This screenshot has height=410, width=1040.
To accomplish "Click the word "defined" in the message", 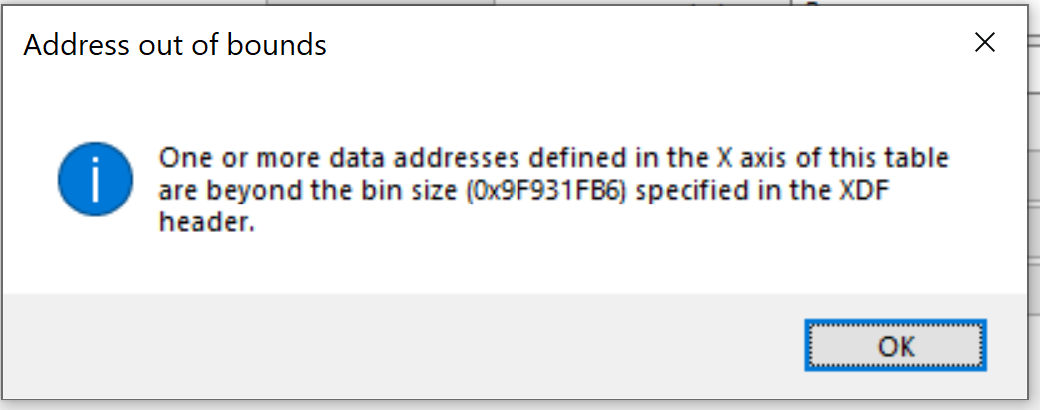I will [x=523, y=159].
